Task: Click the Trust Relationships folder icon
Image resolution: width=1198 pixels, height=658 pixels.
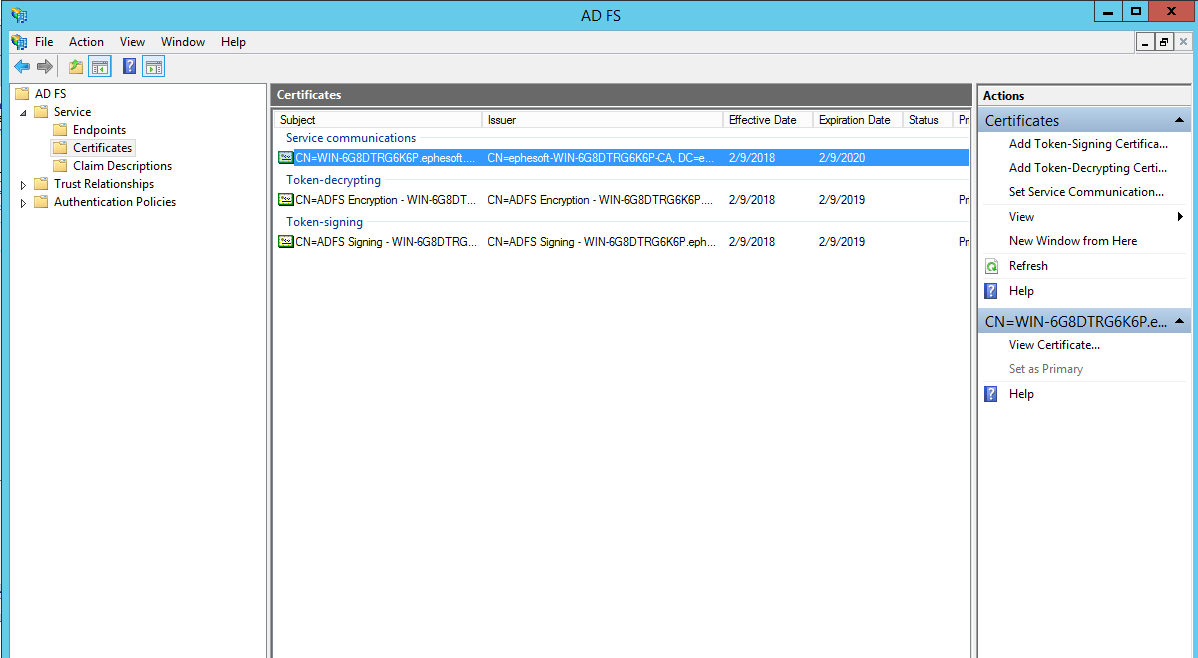Action: click(x=41, y=183)
